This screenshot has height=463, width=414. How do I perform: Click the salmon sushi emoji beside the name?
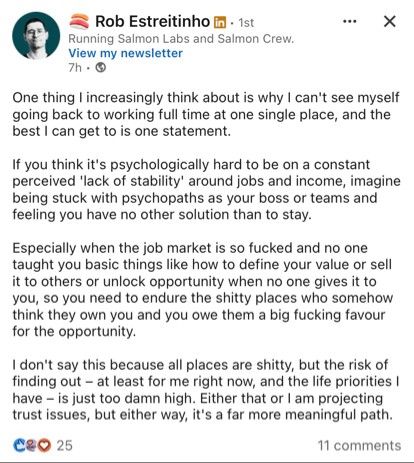click(79, 21)
